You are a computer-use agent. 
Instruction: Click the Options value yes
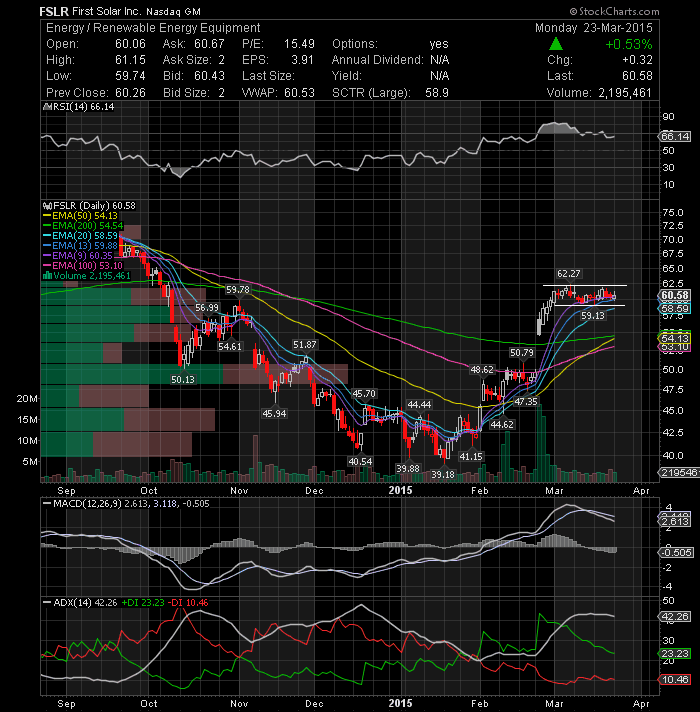click(439, 44)
